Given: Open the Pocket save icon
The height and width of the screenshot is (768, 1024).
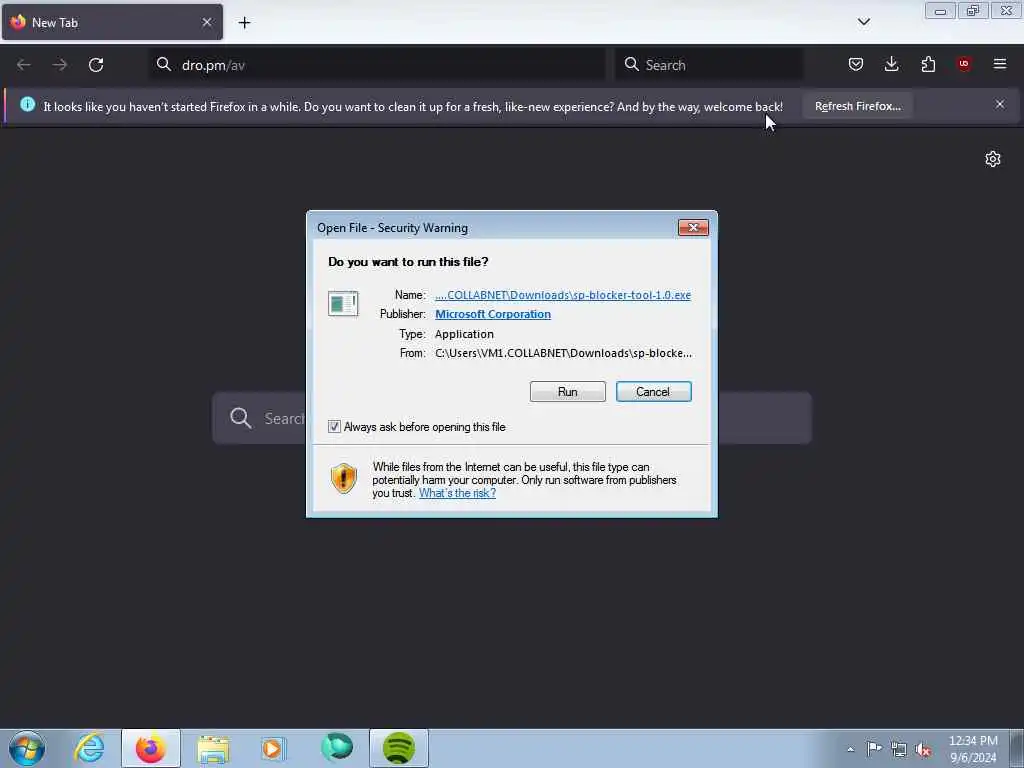Looking at the screenshot, I should tap(856, 64).
